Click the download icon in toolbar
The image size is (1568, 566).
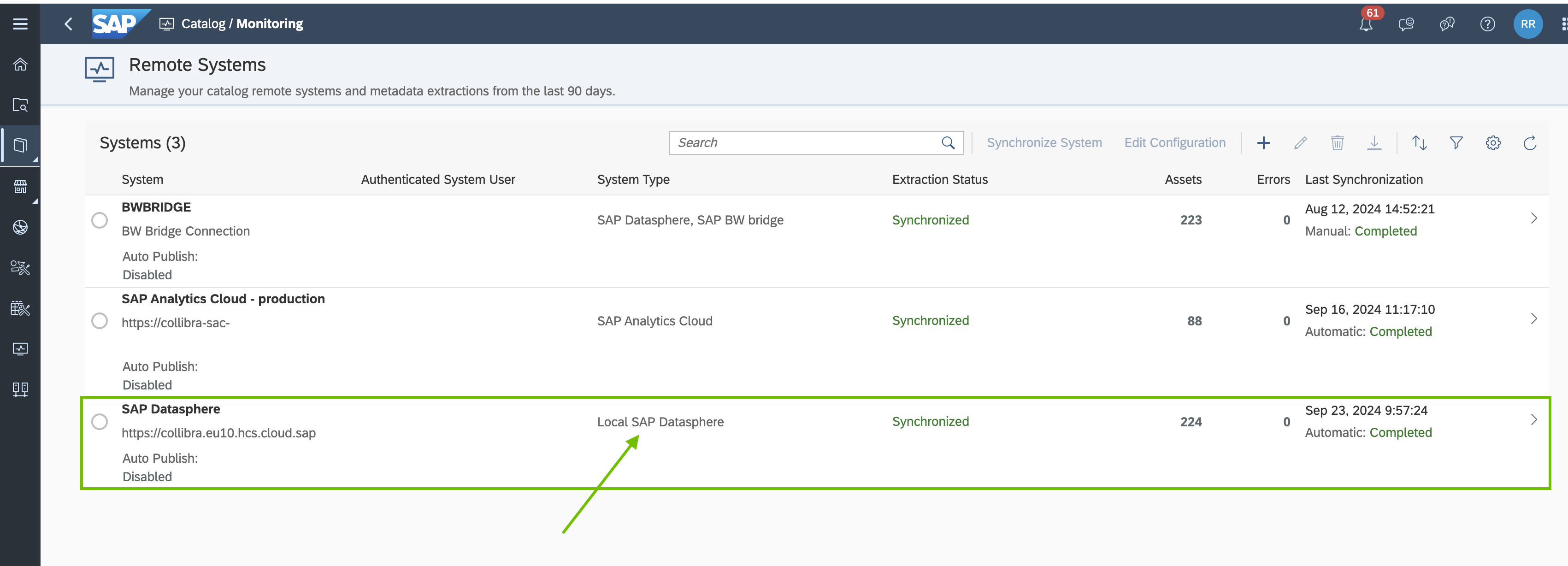(x=1374, y=143)
